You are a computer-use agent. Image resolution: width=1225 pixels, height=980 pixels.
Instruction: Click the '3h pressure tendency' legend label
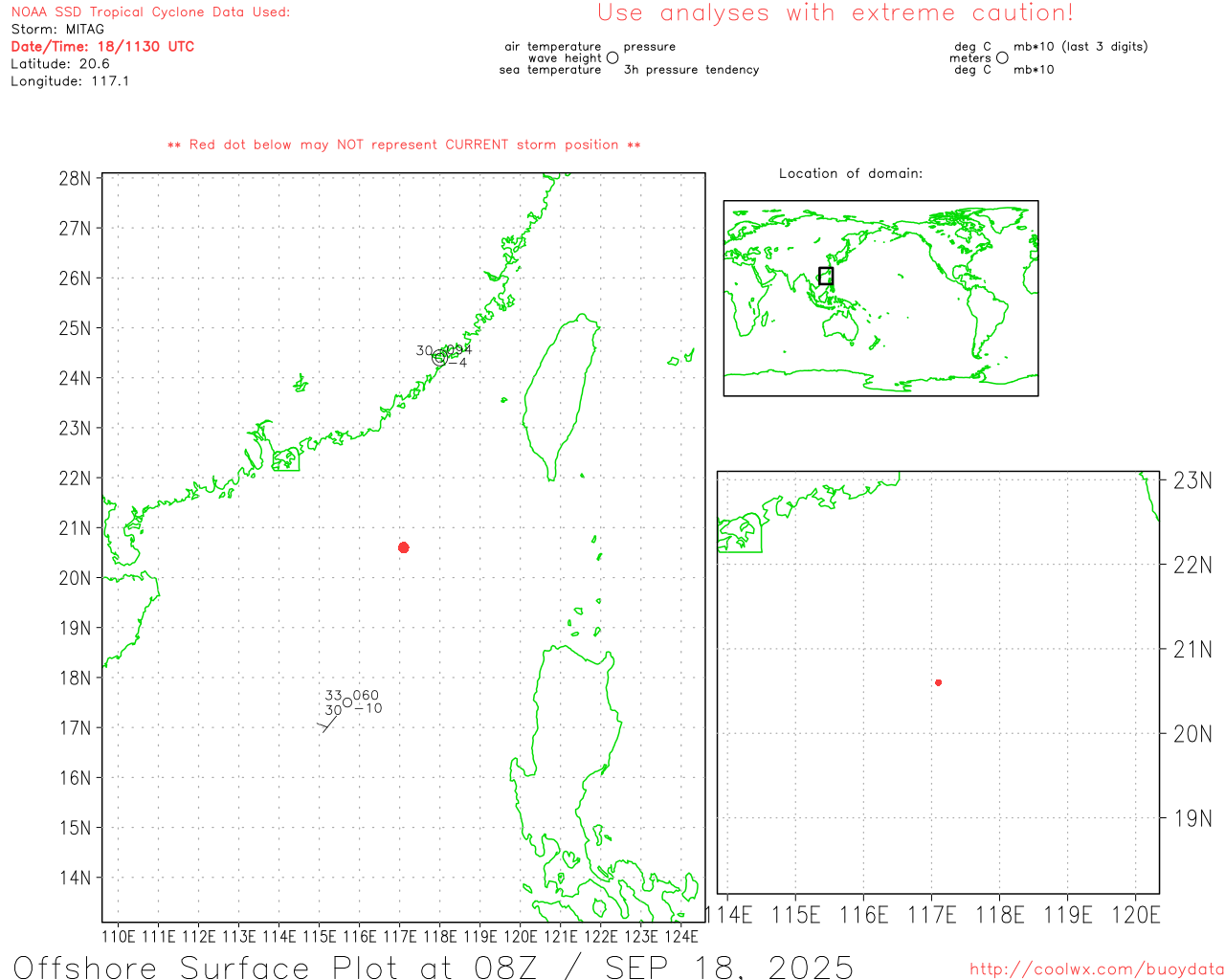[x=691, y=70]
